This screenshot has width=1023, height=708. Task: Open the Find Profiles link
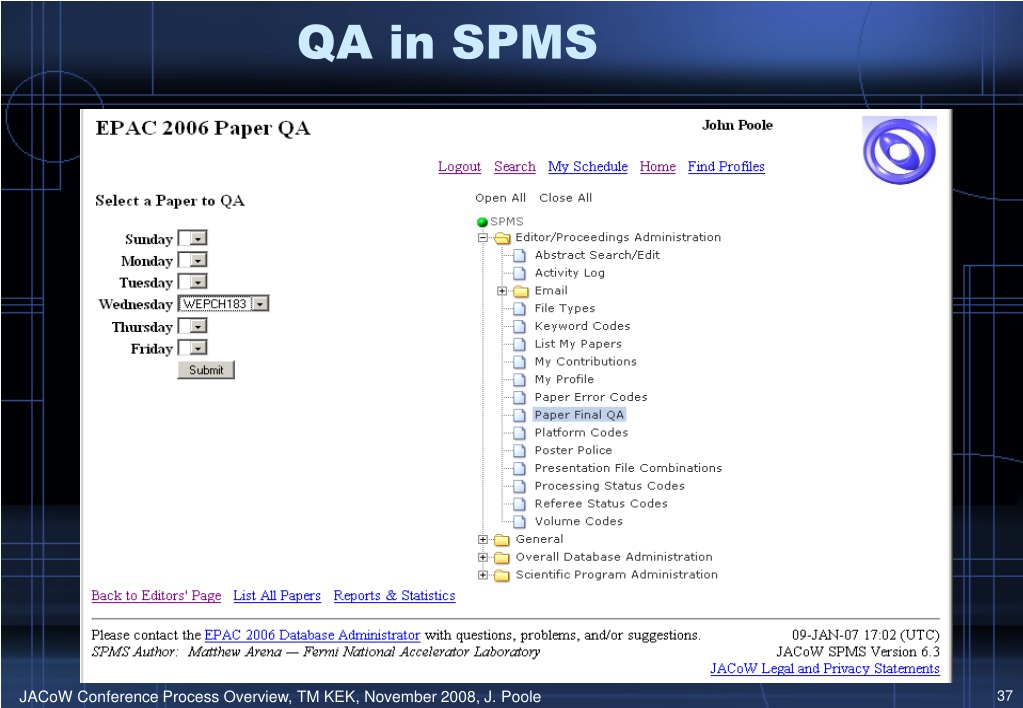click(x=726, y=166)
